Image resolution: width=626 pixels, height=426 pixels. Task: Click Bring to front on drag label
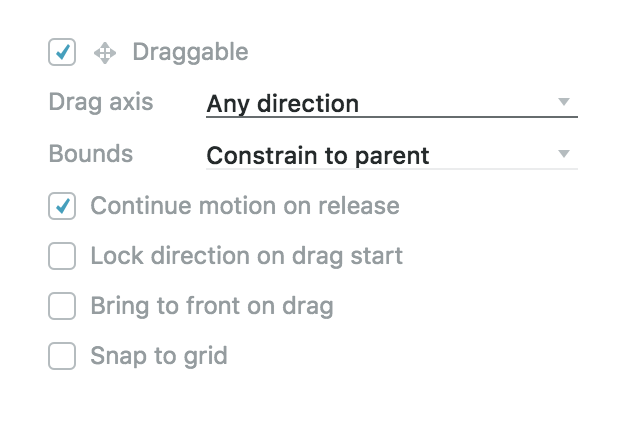(x=212, y=306)
